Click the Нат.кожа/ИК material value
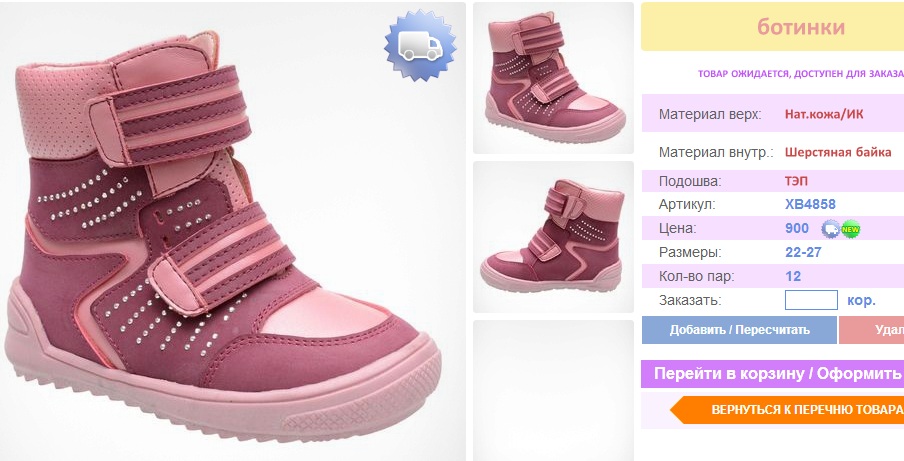Screen dimensions: 904x461 [824, 114]
